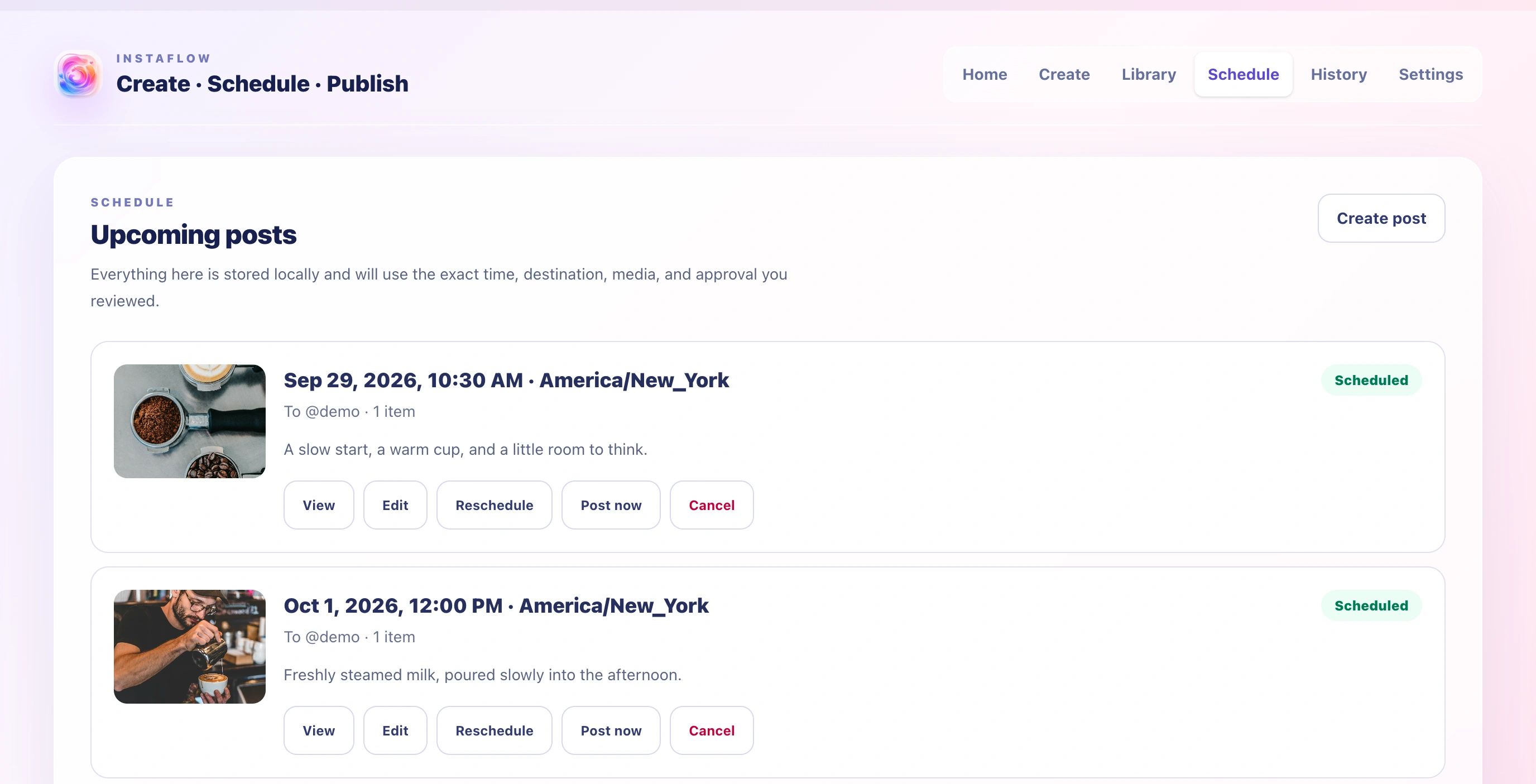This screenshot has width=1536, height=784.
Task: Post now the Sep 29 post
Action: (x=611, y=505)
